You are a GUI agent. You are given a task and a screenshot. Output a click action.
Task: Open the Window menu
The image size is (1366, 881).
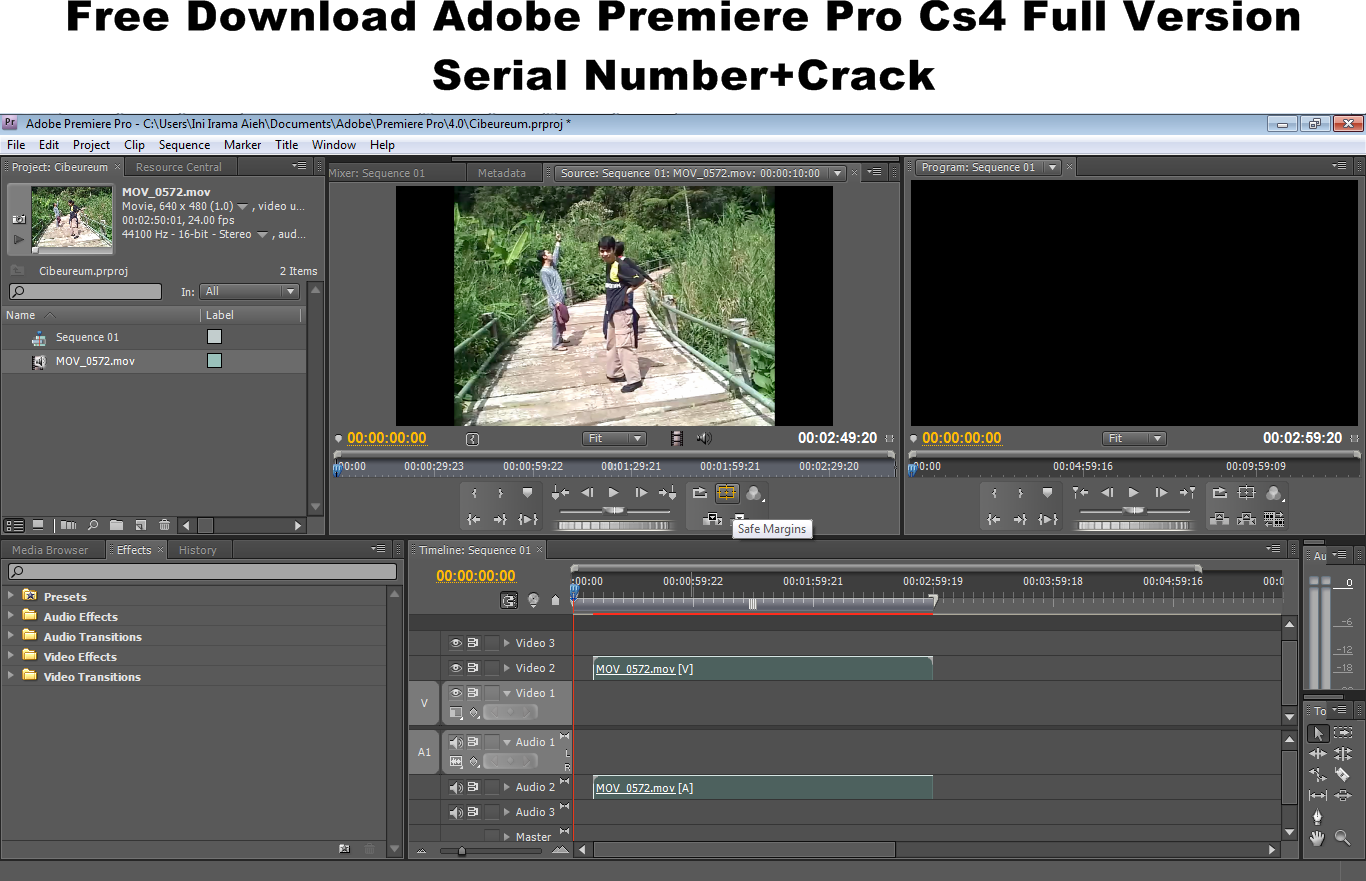pyautogui.click(x=333, y=145)
